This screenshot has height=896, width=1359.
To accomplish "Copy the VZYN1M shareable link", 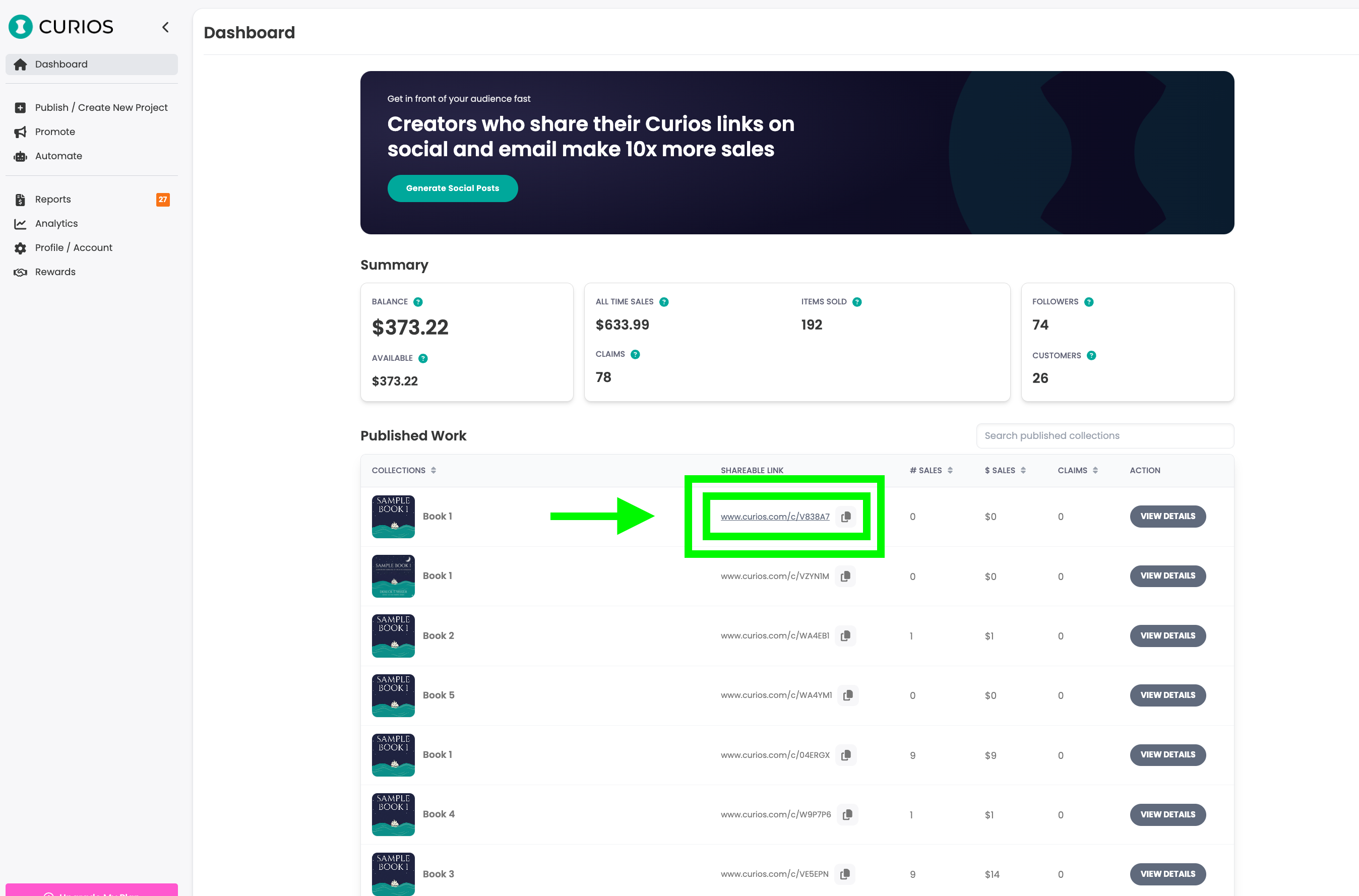I will click(x=846, y=576).
